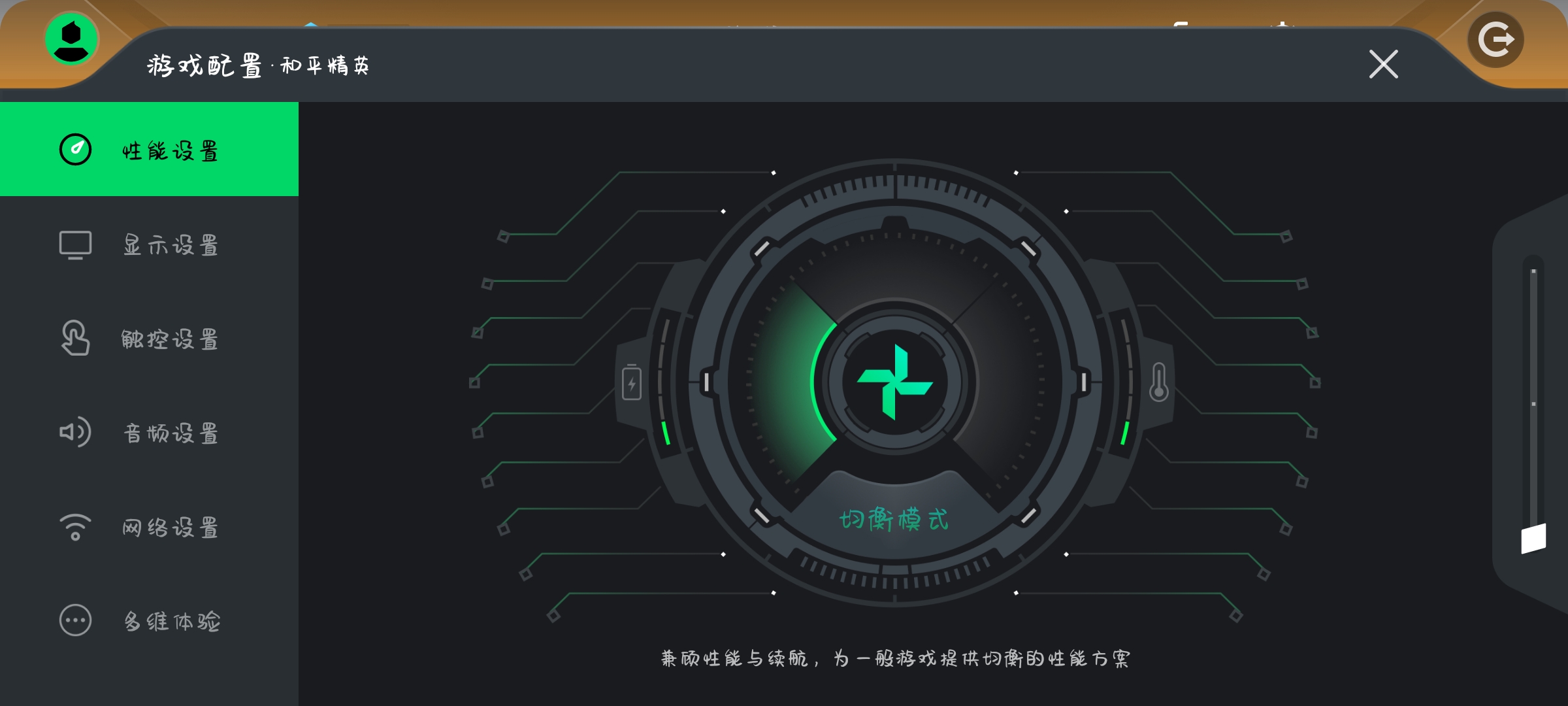Click the thermometer temperature icon on dial
Image resolution: width=1568 pixels, height=706 pixels.
pyautogui.click(x=1159, y=382)
